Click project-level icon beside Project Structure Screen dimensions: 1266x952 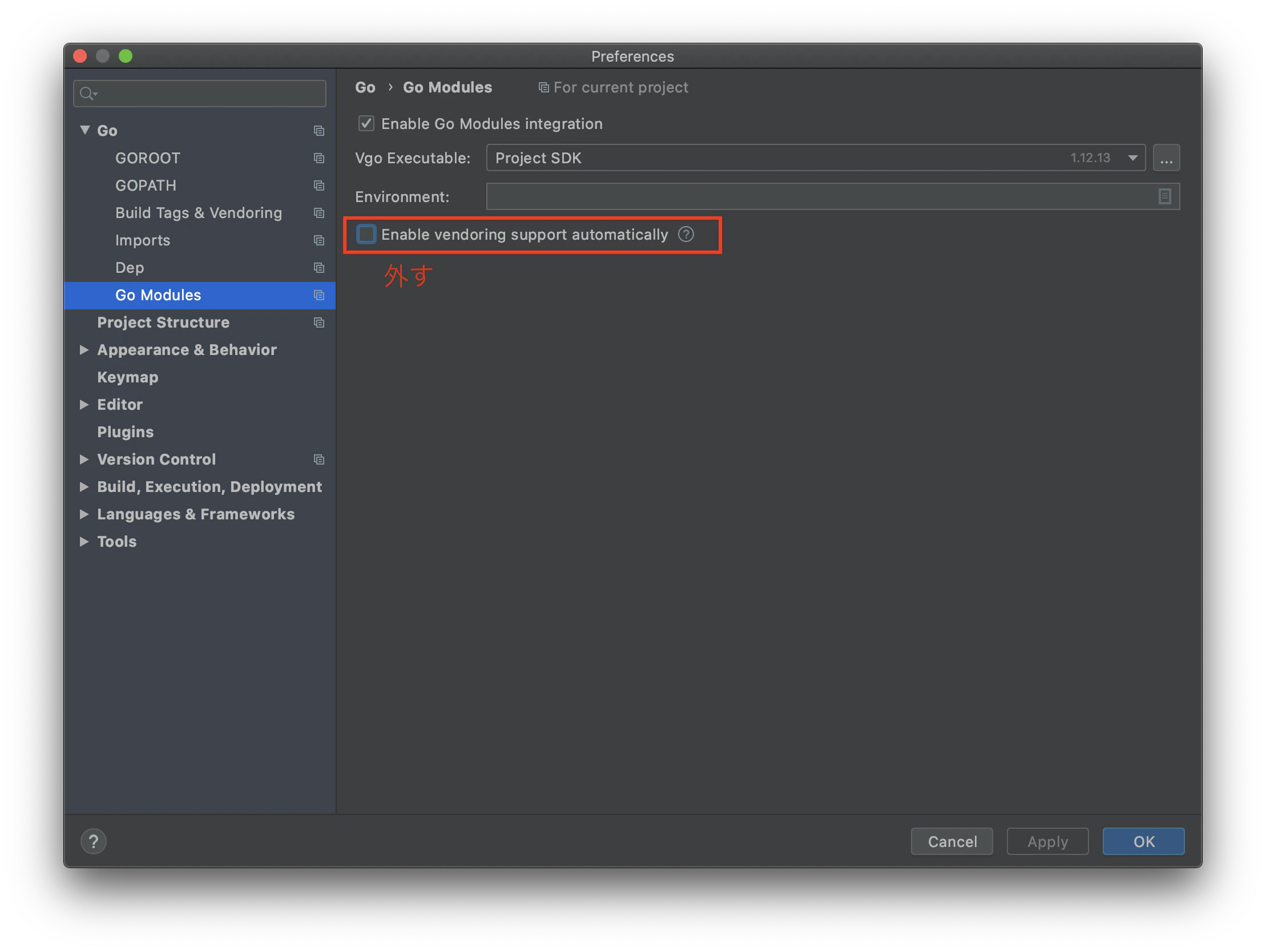(319, 322)
